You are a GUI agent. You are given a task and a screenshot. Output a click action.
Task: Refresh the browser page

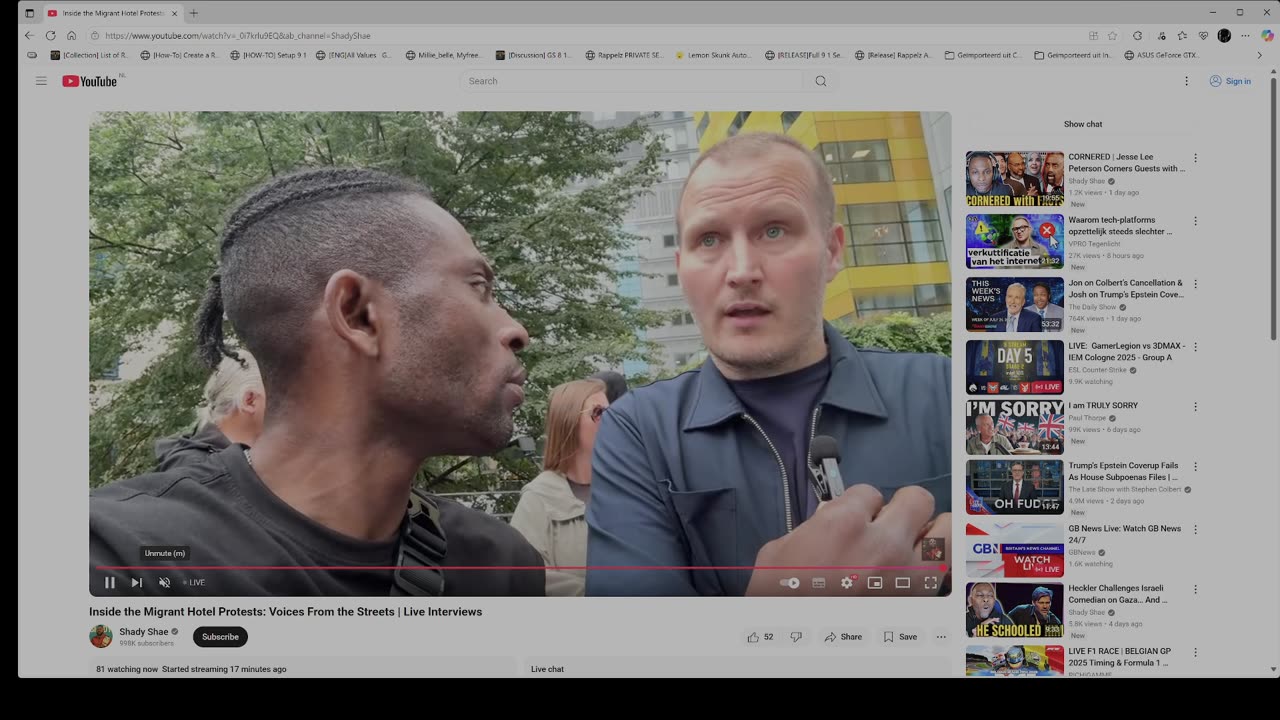point(50,36)
